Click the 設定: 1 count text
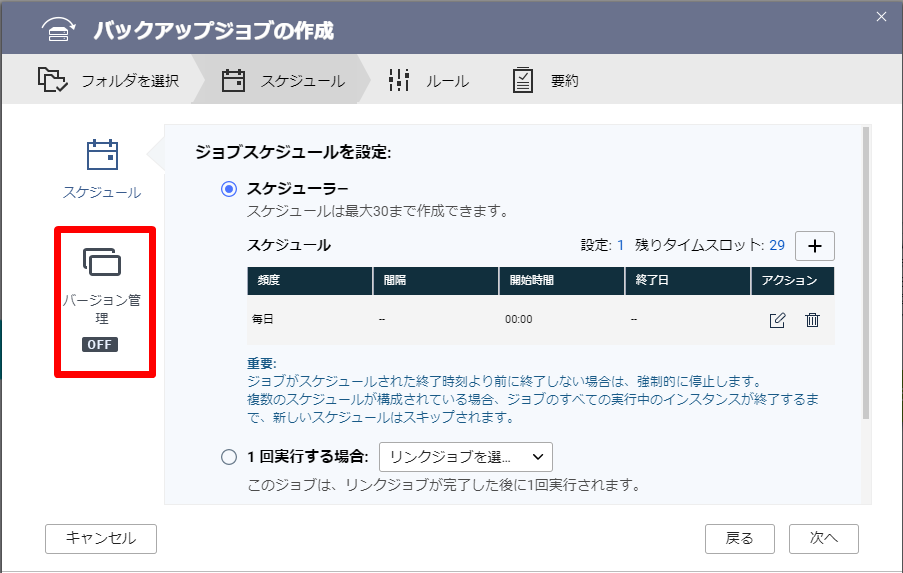This screenshot has height=573, width=903. pyautogui.click(x=602, y=245)
